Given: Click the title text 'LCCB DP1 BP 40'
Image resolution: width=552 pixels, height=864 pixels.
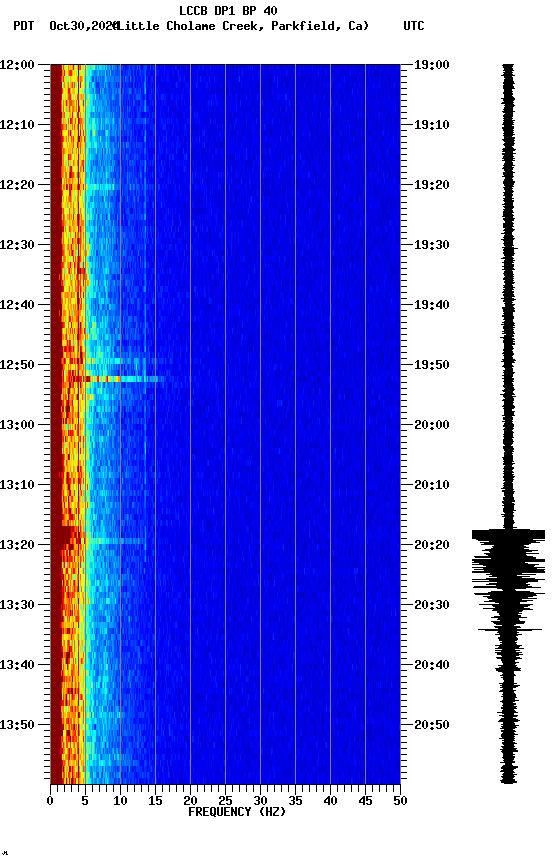Looking at the screenshot, I should (228, 10).
